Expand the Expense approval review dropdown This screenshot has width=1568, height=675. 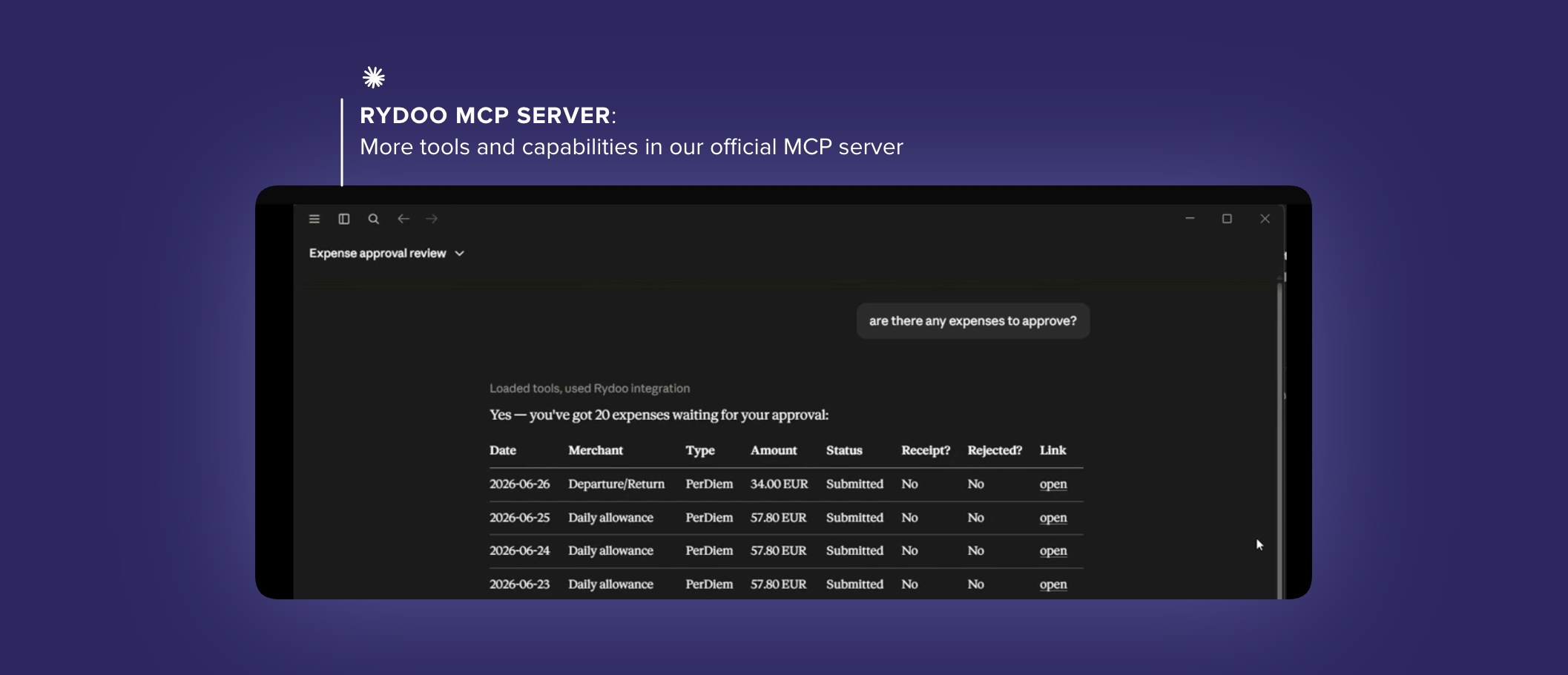386,253
